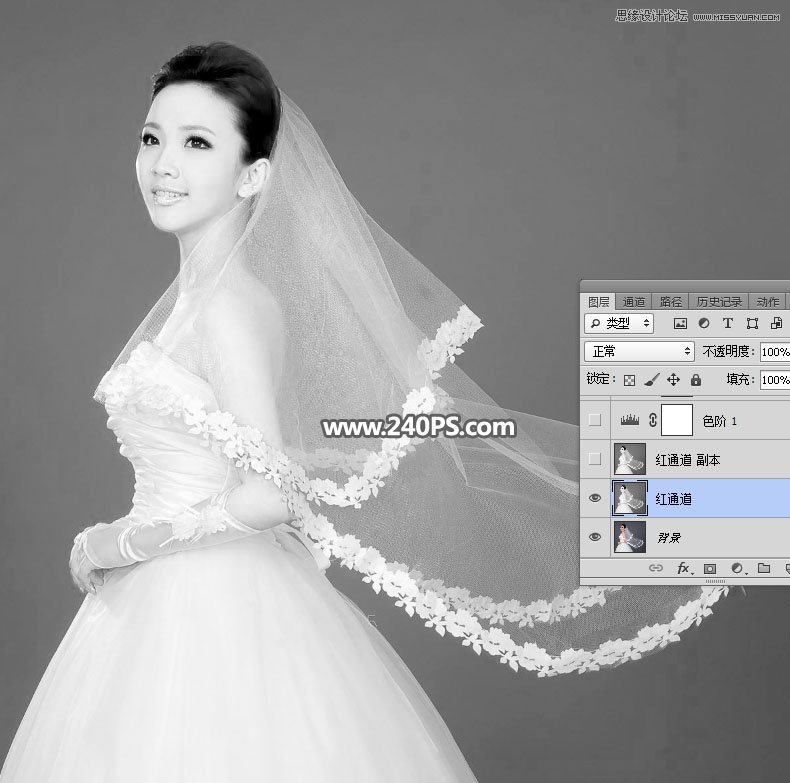This screenshot has width=790, height=783.
Task: Select the layer named 背景
Action: click(x=669, y=538)
